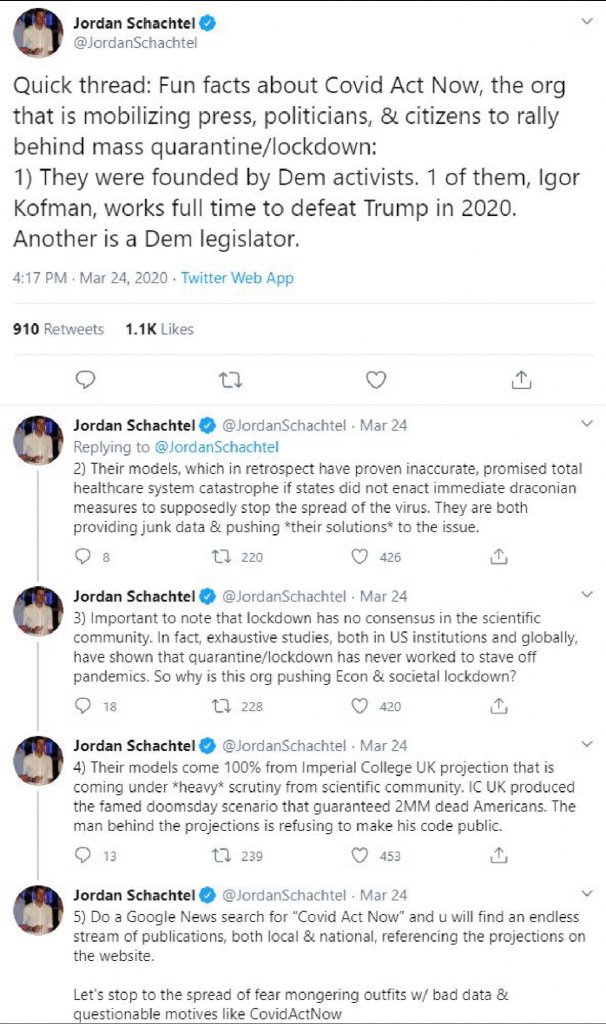The width and height of the screenshot is (606, 1024).
Task: Click the avatar beside tweet 5 reply
Action: pyautogui.click(x=38, y=909)
